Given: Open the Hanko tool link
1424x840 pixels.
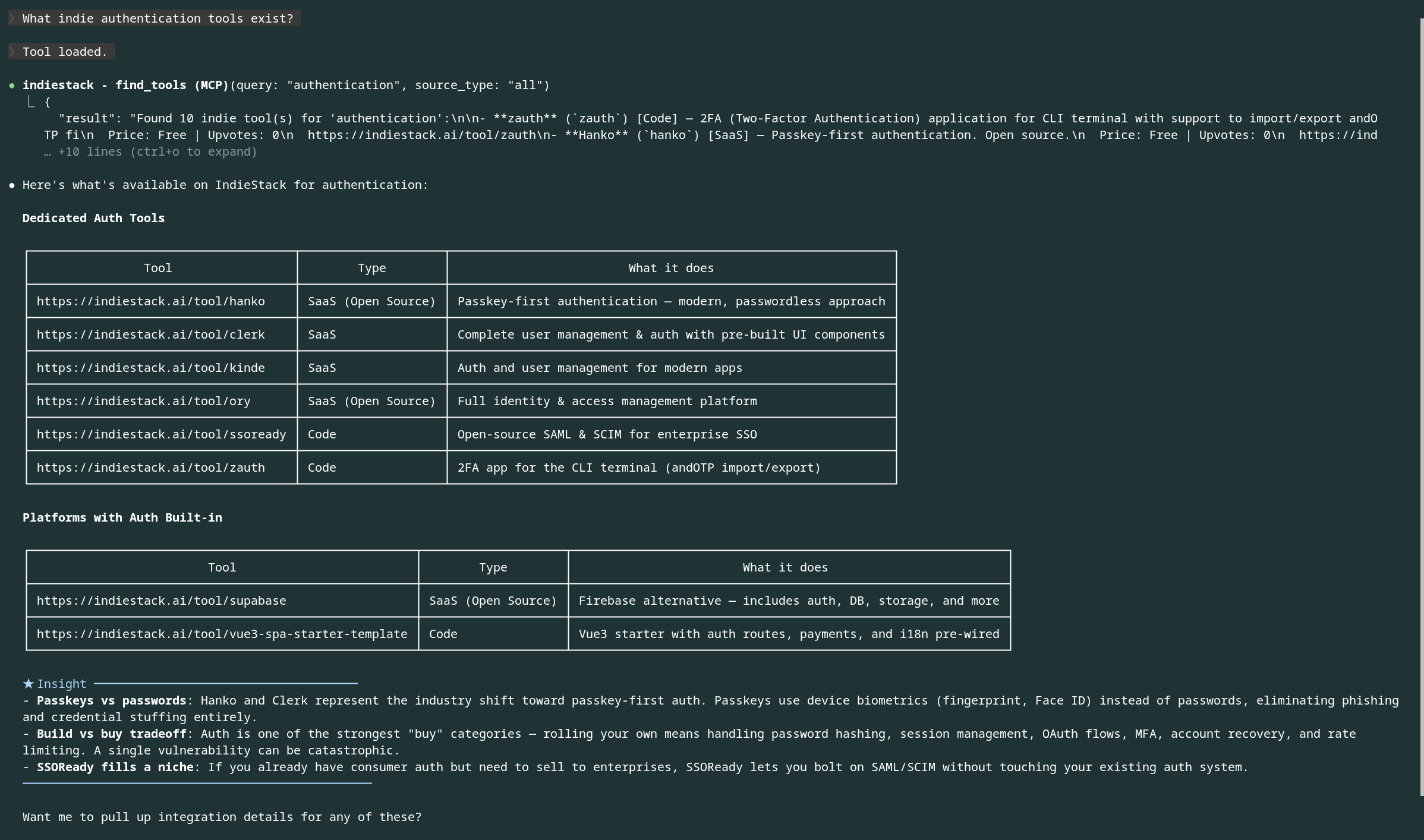Looking at the screenshot, I should pos(150,301).
